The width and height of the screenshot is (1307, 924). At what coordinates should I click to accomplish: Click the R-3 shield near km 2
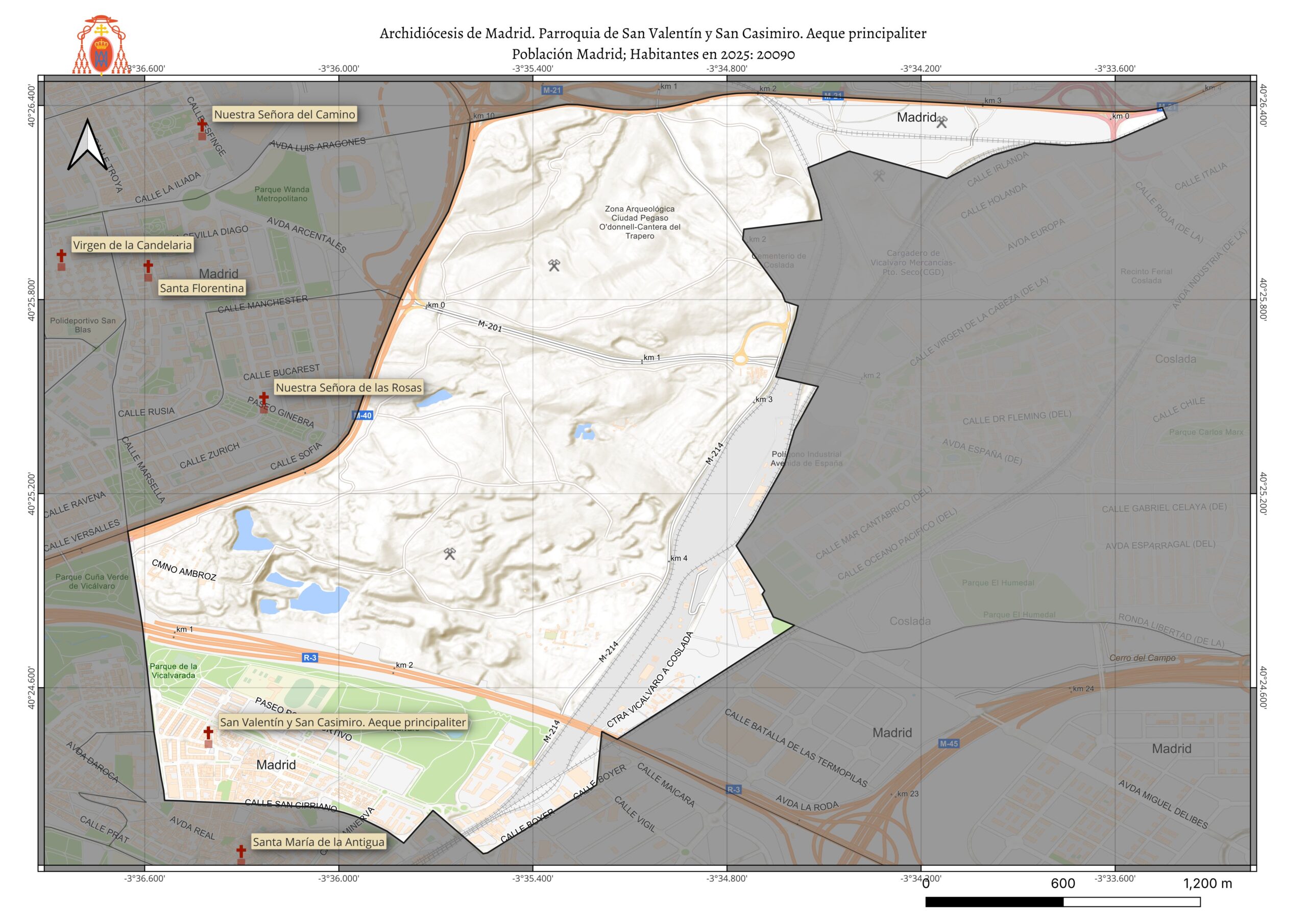[x=310, y=658]
